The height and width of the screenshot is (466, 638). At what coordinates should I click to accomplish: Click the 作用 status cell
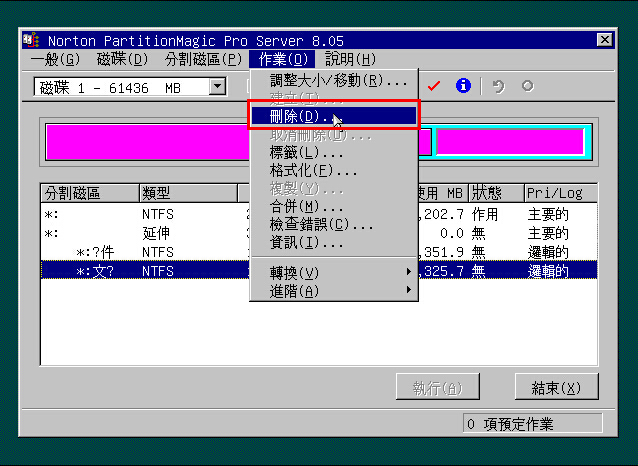pyautogui.click(x=485, y=214)
